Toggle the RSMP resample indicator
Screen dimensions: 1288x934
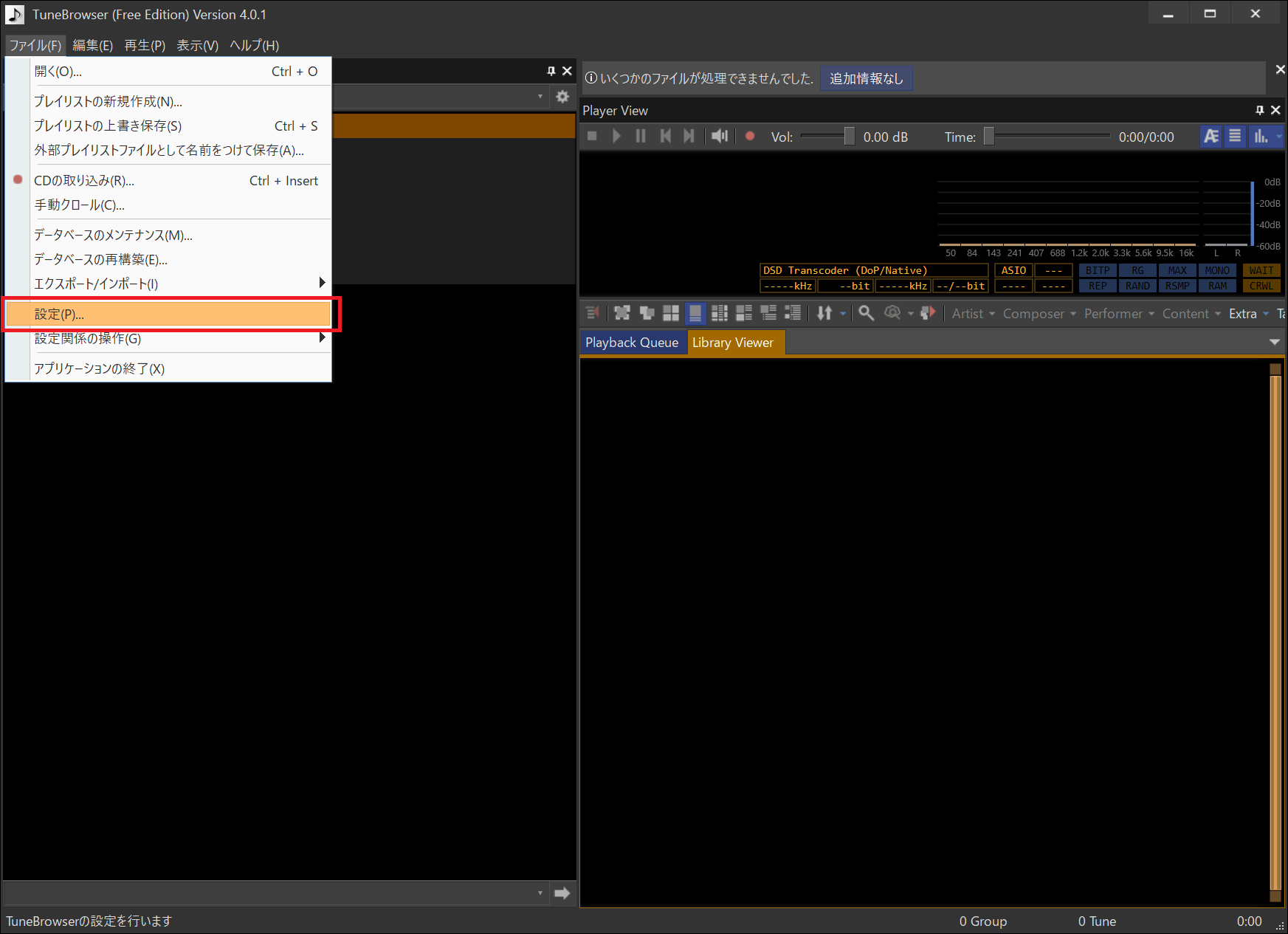click(x=1177, y=286)
